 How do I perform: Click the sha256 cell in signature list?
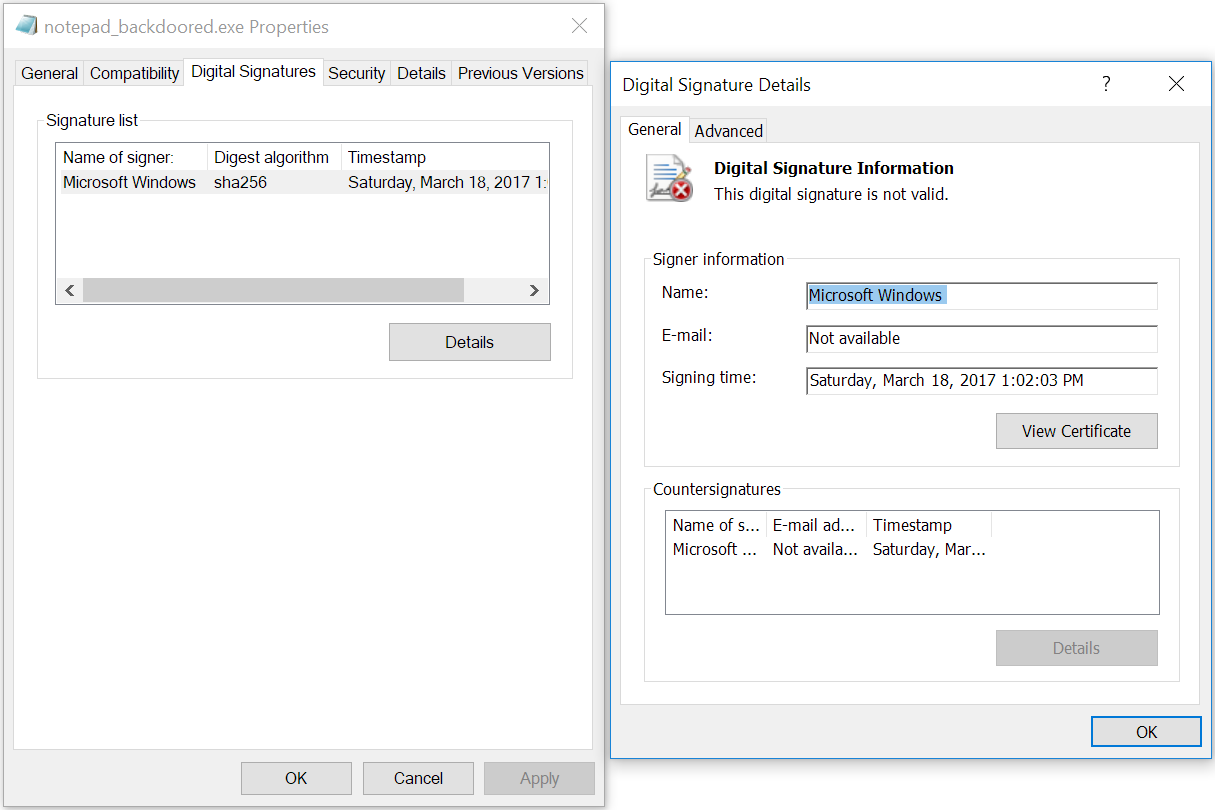tap(240, 182)
